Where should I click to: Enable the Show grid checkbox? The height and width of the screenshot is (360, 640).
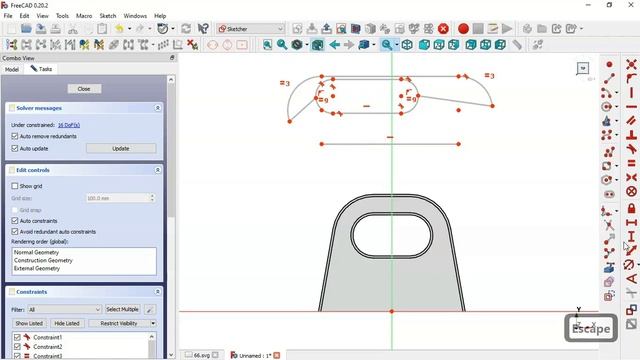[x=15, y=186]
